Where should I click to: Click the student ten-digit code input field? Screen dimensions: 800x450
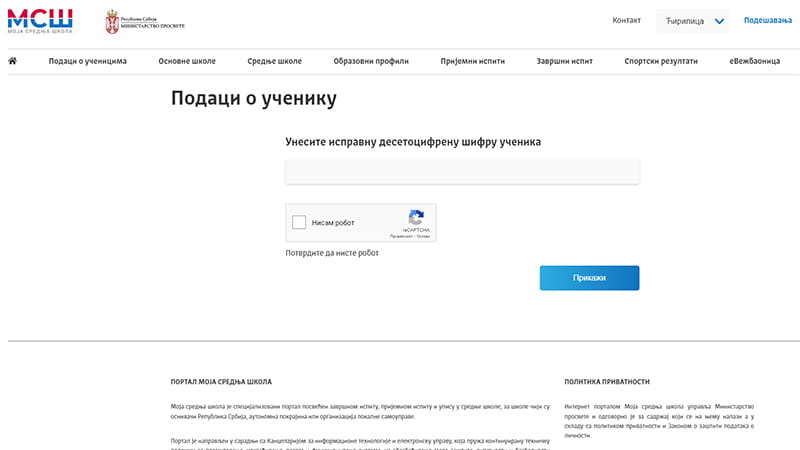pos(462,172)
